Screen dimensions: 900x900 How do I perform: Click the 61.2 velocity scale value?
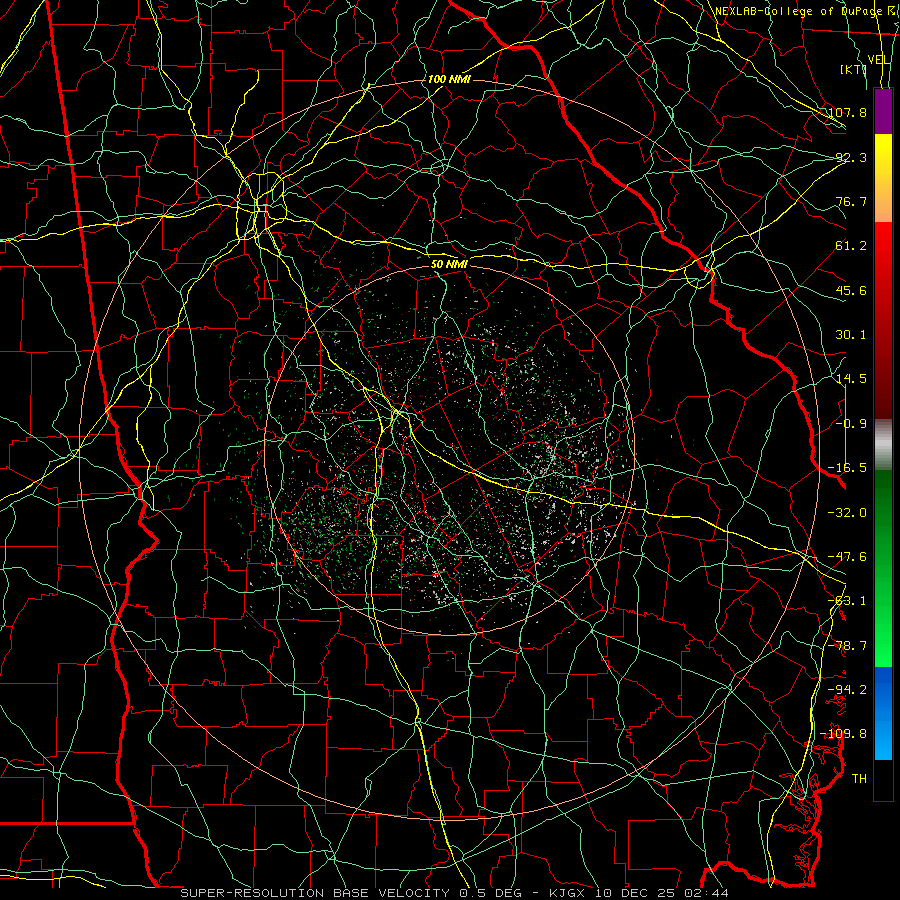[851, 246]
